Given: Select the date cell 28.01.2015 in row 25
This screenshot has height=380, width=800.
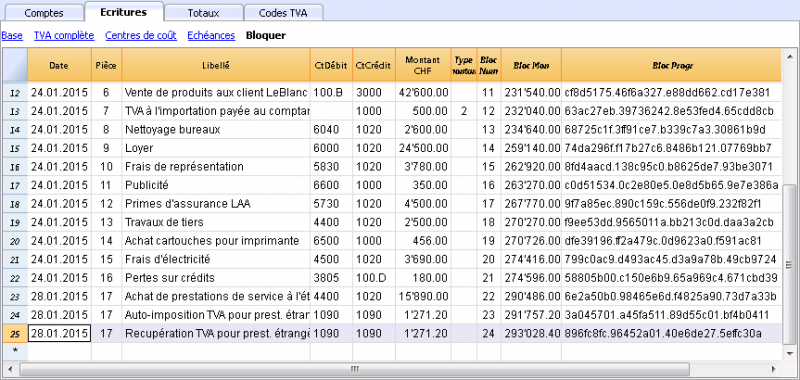Looking at the screenshot, I should (x=59, y=334).
